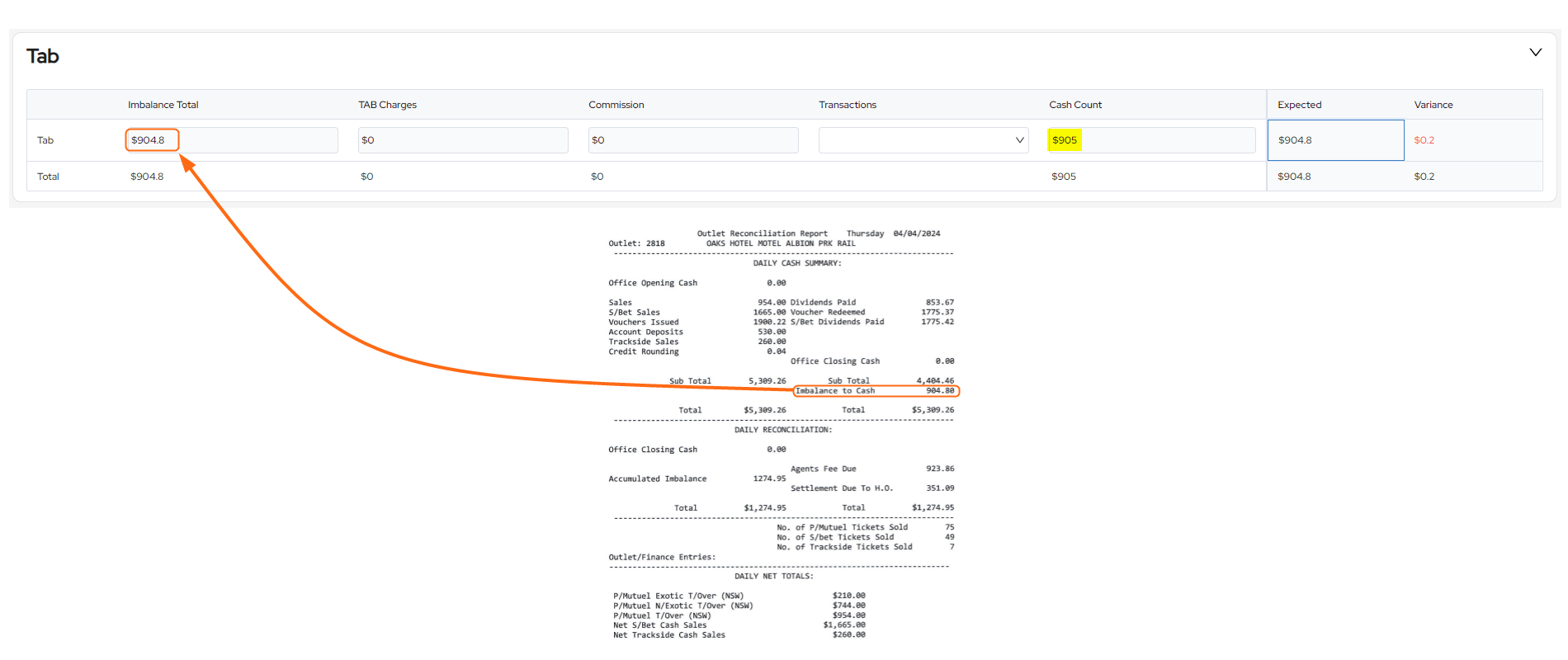Select the Expected cell in the Tab row
Viewport: 1568px width, 660px height.
[x=1334, y=140]
